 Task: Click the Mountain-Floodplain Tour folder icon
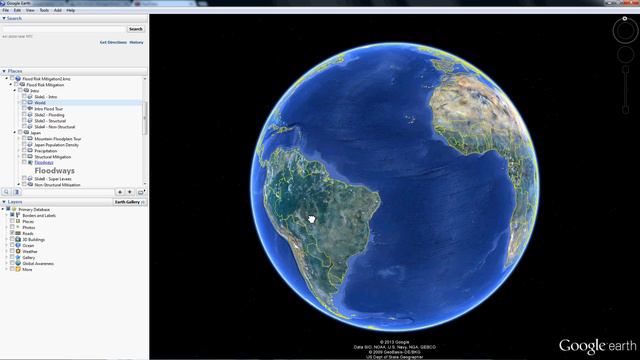click(30, 139)
